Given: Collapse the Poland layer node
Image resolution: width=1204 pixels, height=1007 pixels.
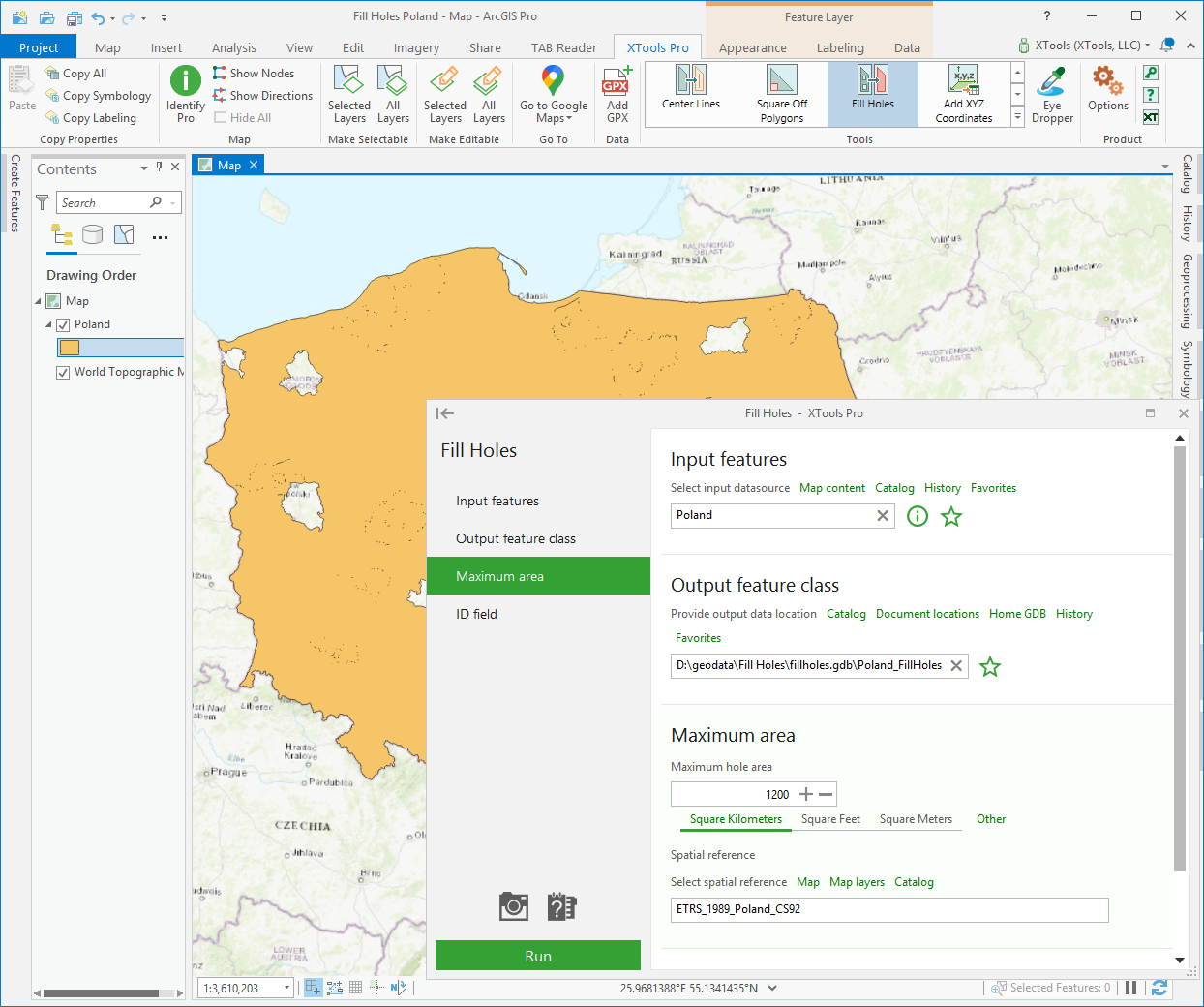Looking at the screenshot, I should point(48,324).
